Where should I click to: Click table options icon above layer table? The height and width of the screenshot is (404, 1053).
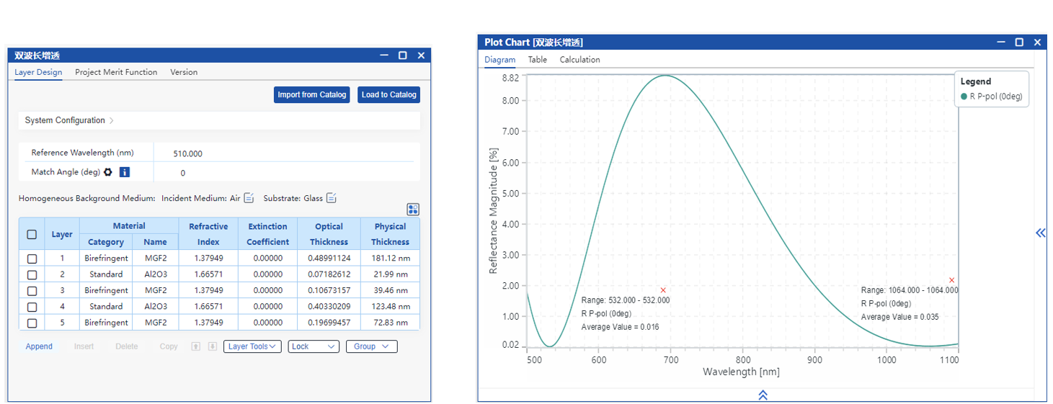click(x=413, y=209)
